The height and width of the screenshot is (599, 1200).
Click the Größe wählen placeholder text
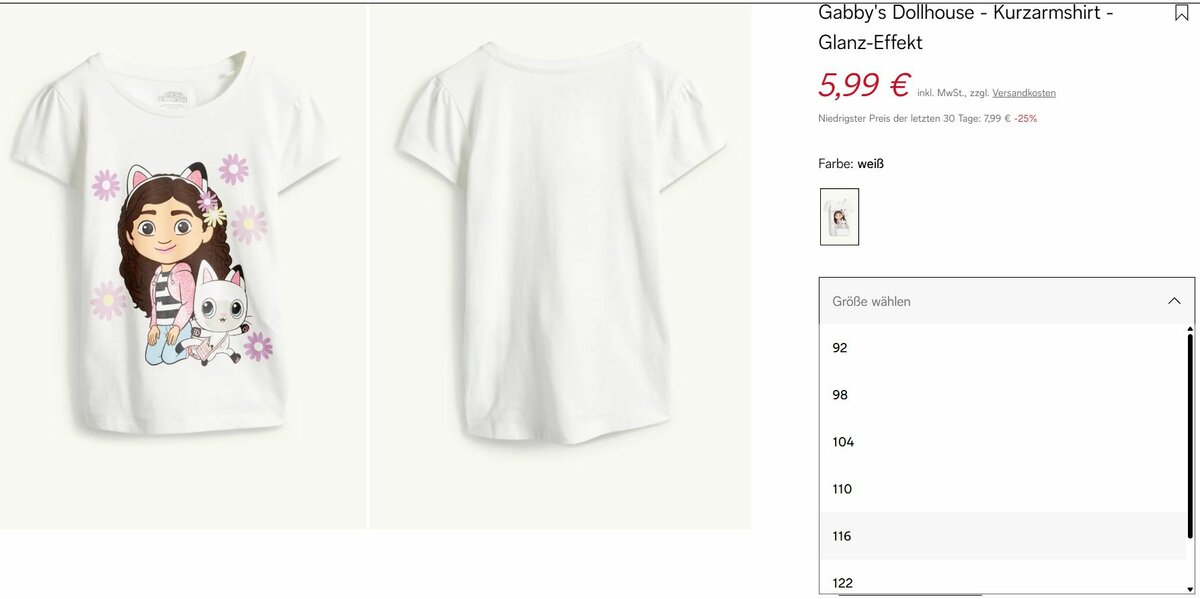[871, 301]
